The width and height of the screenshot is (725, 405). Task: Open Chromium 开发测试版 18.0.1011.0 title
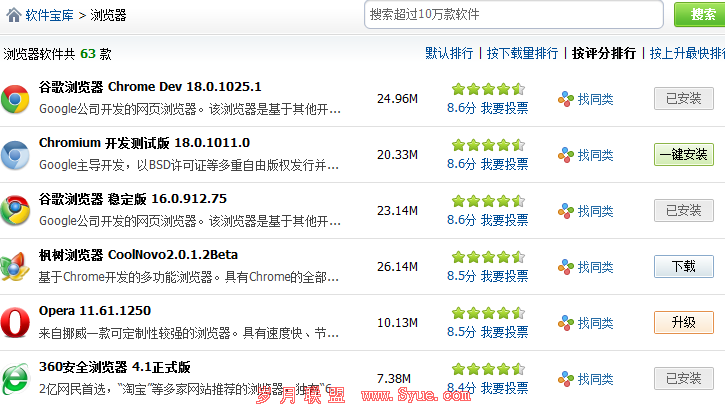pyautogui.click(x=144, y=143)
